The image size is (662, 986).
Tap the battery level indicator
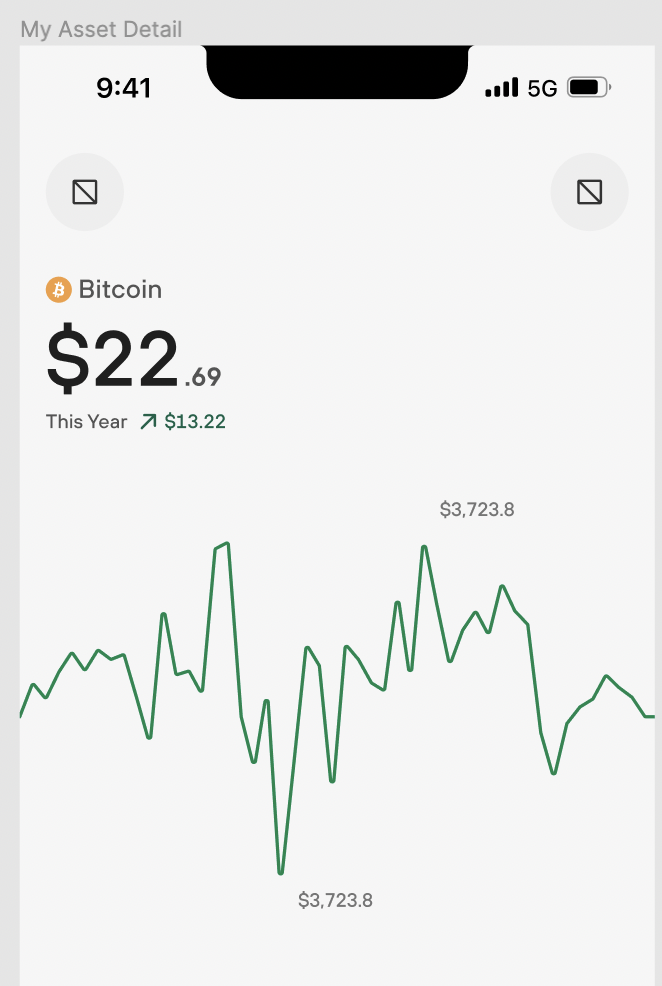585,88
